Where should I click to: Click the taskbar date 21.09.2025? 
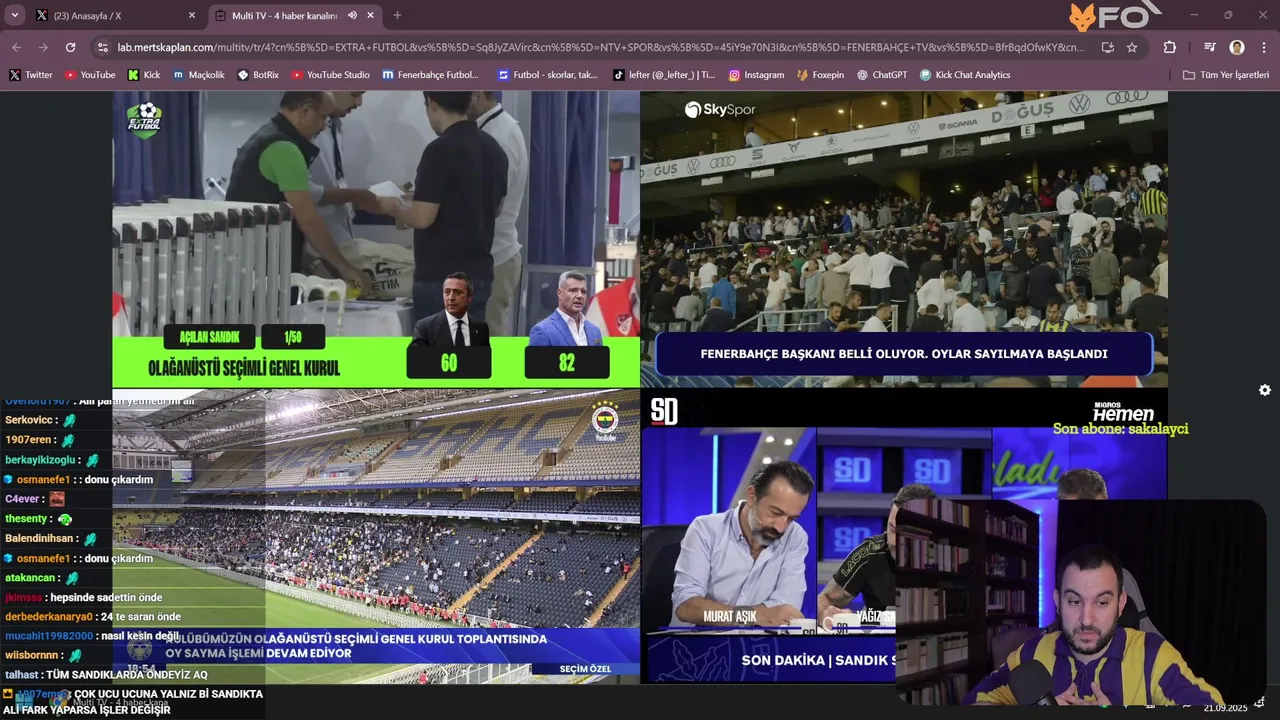(1225, 708)
